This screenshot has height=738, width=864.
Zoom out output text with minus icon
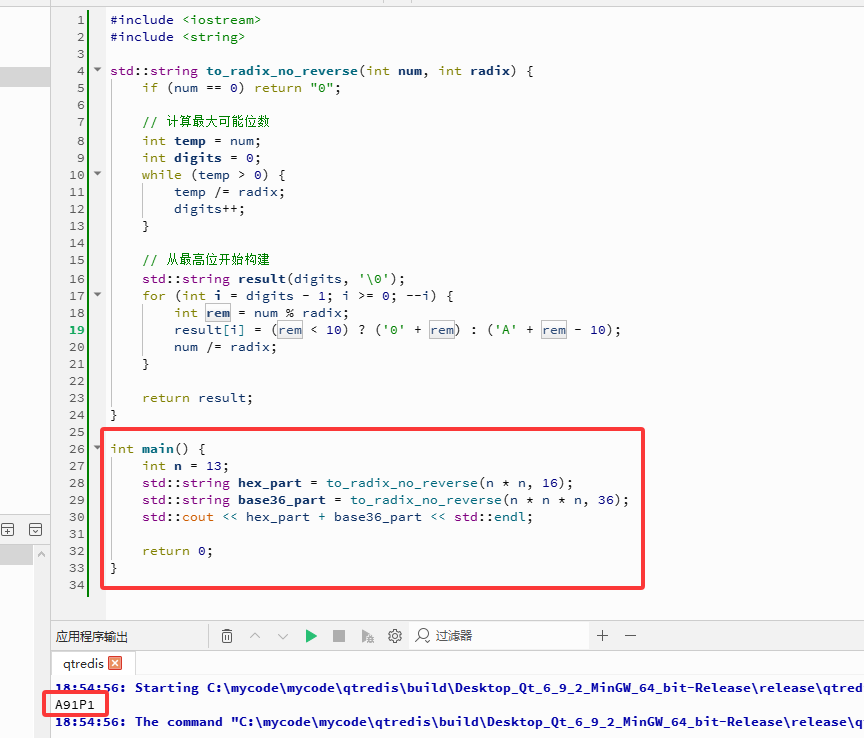pyautogui.click(x=630, y=635)
